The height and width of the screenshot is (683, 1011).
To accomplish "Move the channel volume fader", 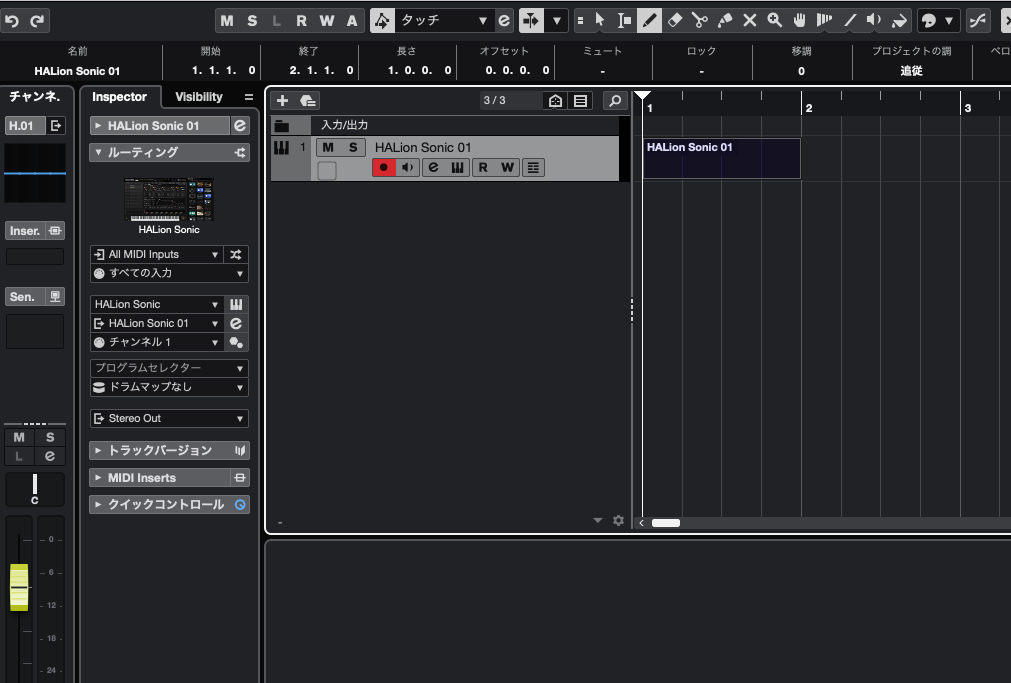I will pyautogui.click(x=19, y=588).
